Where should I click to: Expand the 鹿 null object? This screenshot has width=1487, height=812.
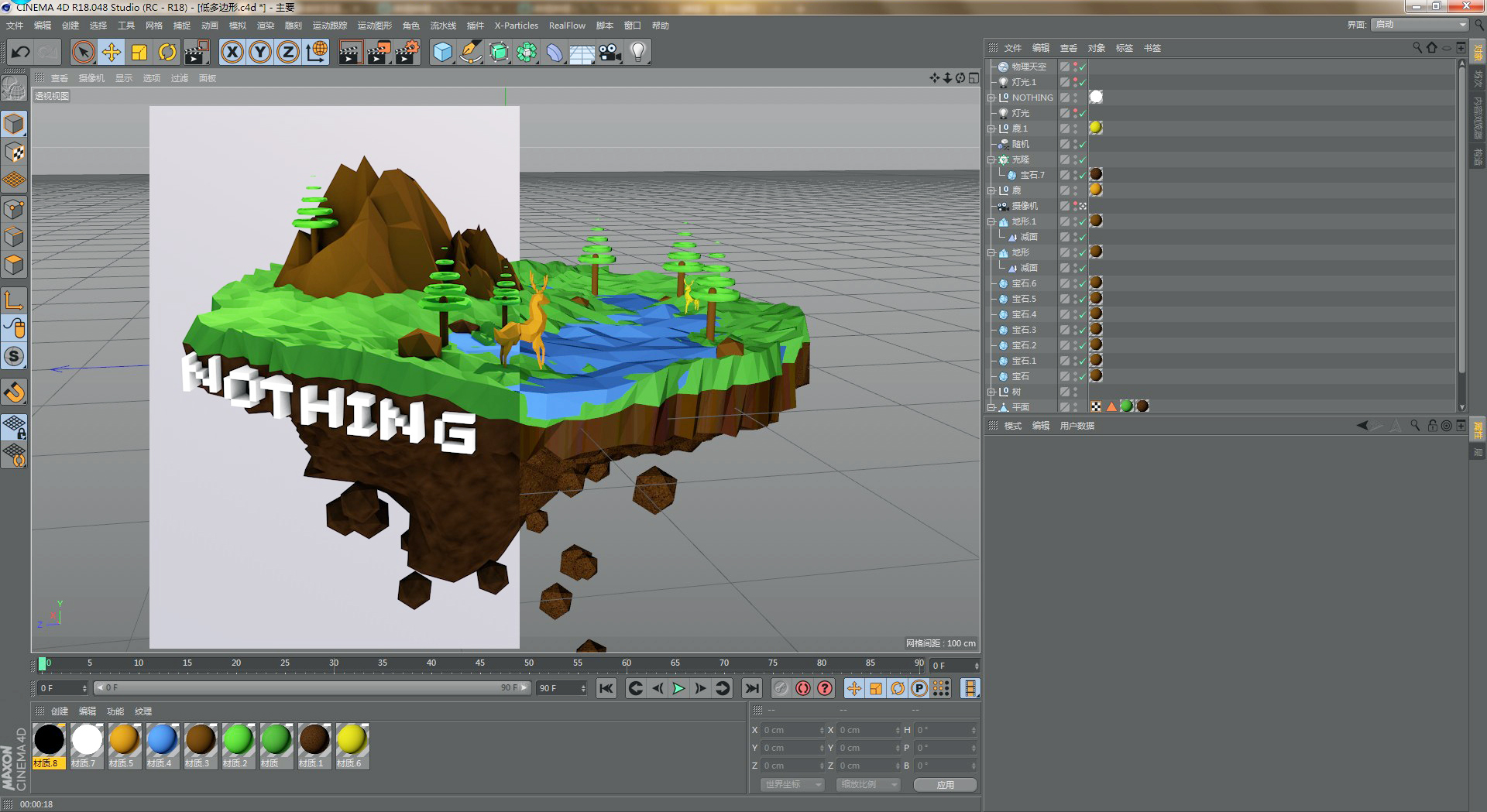[x=991, y=190]
